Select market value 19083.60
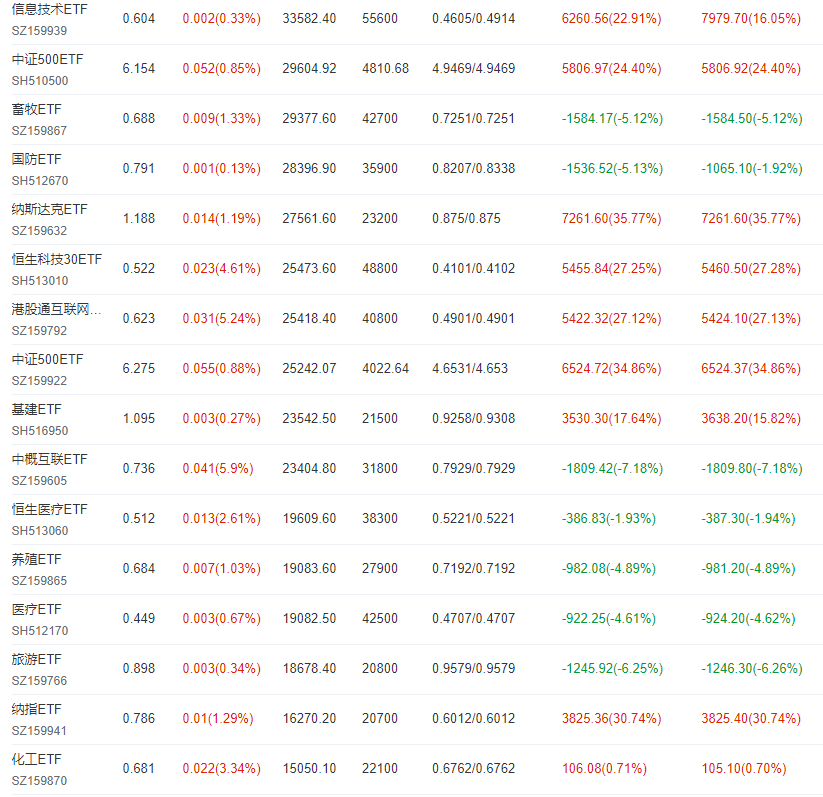 pos(309,568)
